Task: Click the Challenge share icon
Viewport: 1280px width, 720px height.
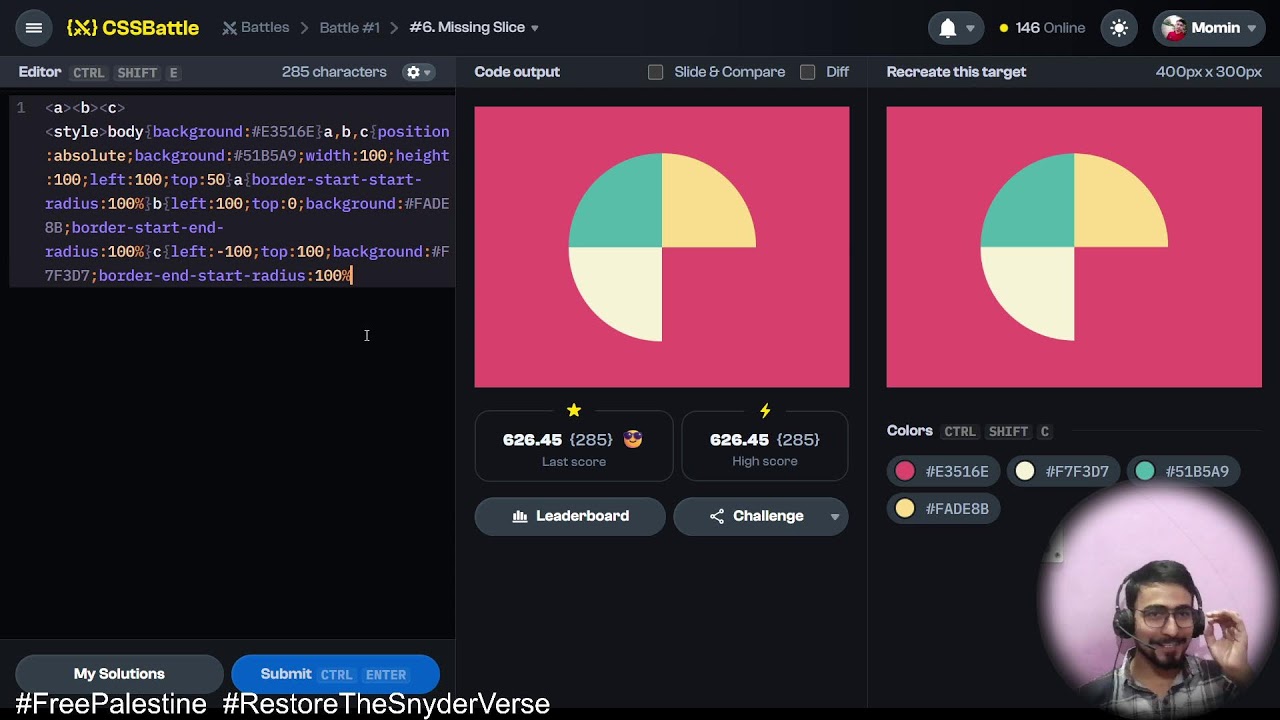Action: 717,516
